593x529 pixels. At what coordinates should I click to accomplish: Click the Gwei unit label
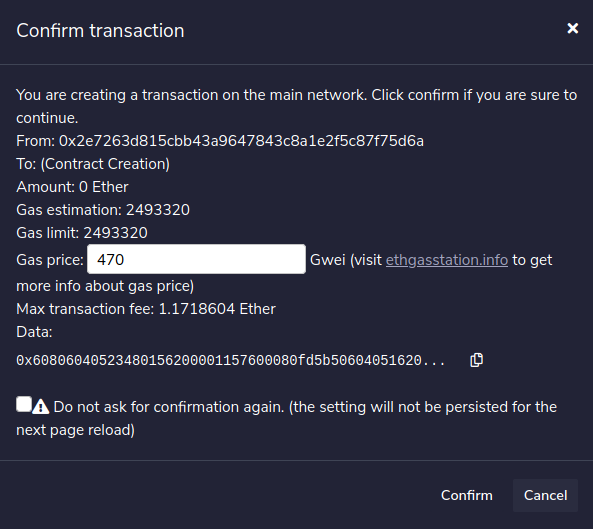click(x=328, y=260)
